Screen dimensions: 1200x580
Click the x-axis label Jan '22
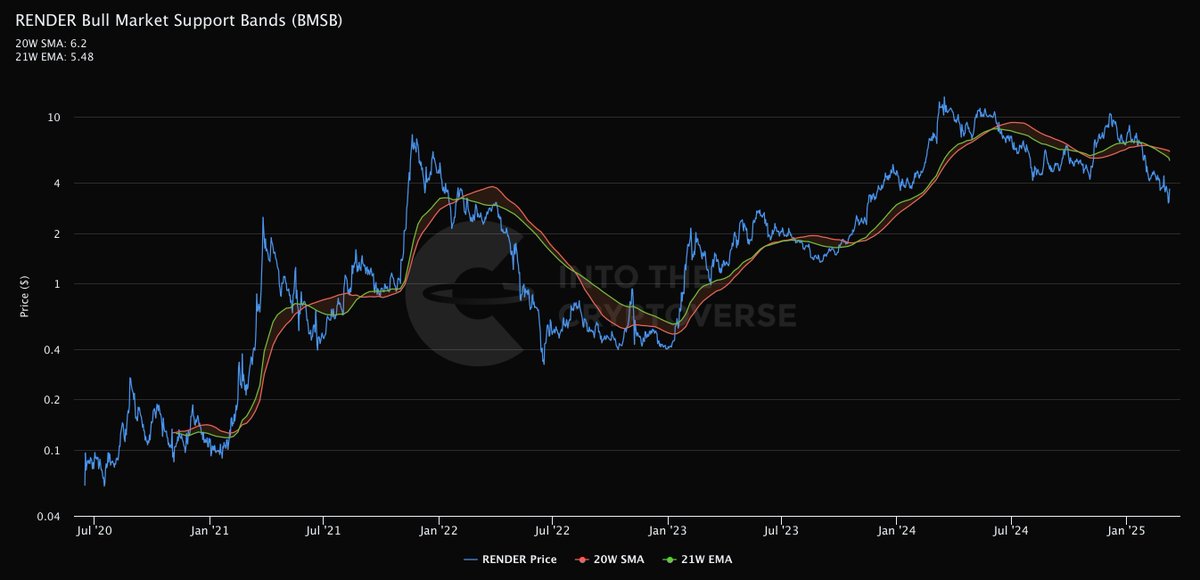[439, 530]
